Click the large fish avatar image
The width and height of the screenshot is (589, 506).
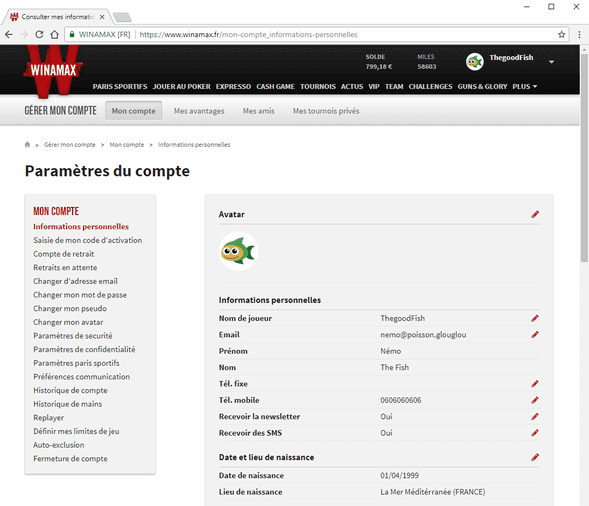pos(238,251)
